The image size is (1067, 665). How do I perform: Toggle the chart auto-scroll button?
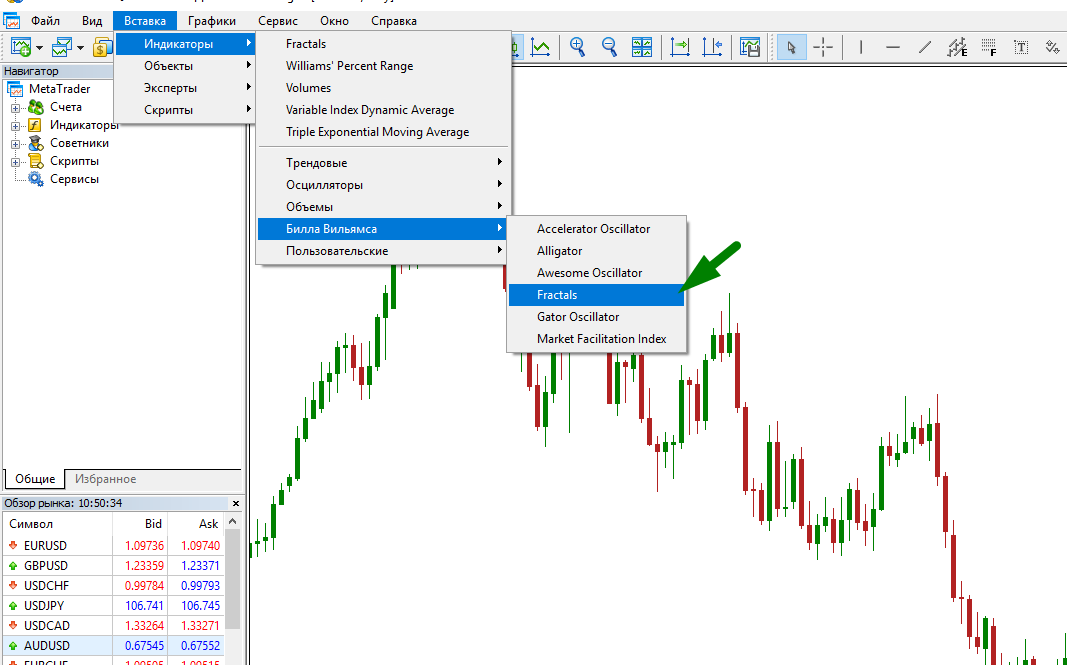click(680, 47)
